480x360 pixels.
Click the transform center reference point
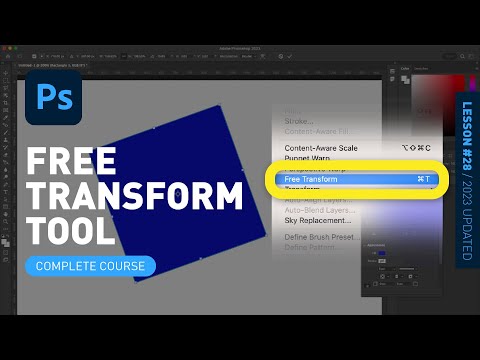pyautogui.click(x=178, y=193)
